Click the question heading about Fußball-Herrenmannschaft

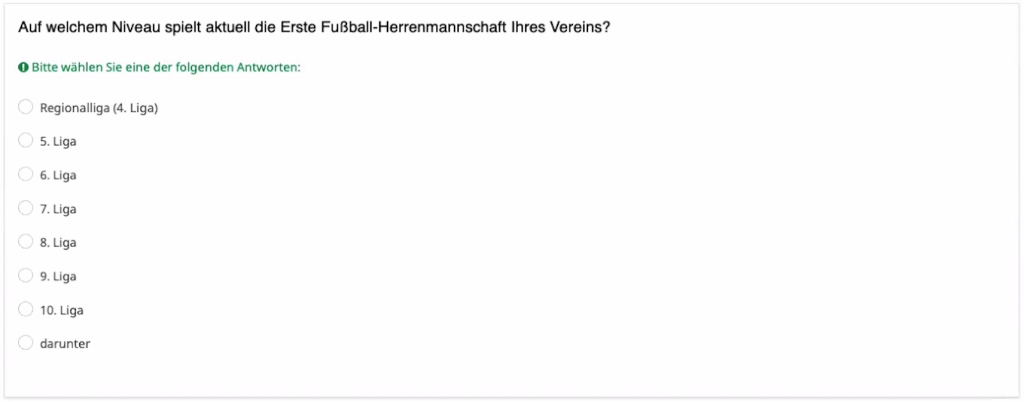314,28
